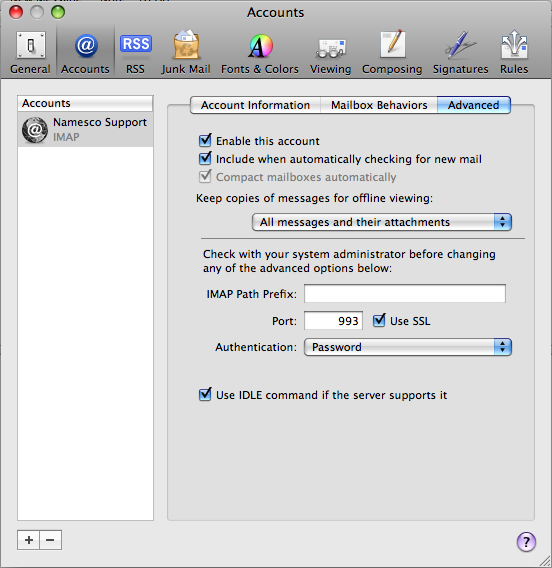Screen dimensions: 552x568
Task: Open the Authentication Password dropdown
Action: click(408, 347)
